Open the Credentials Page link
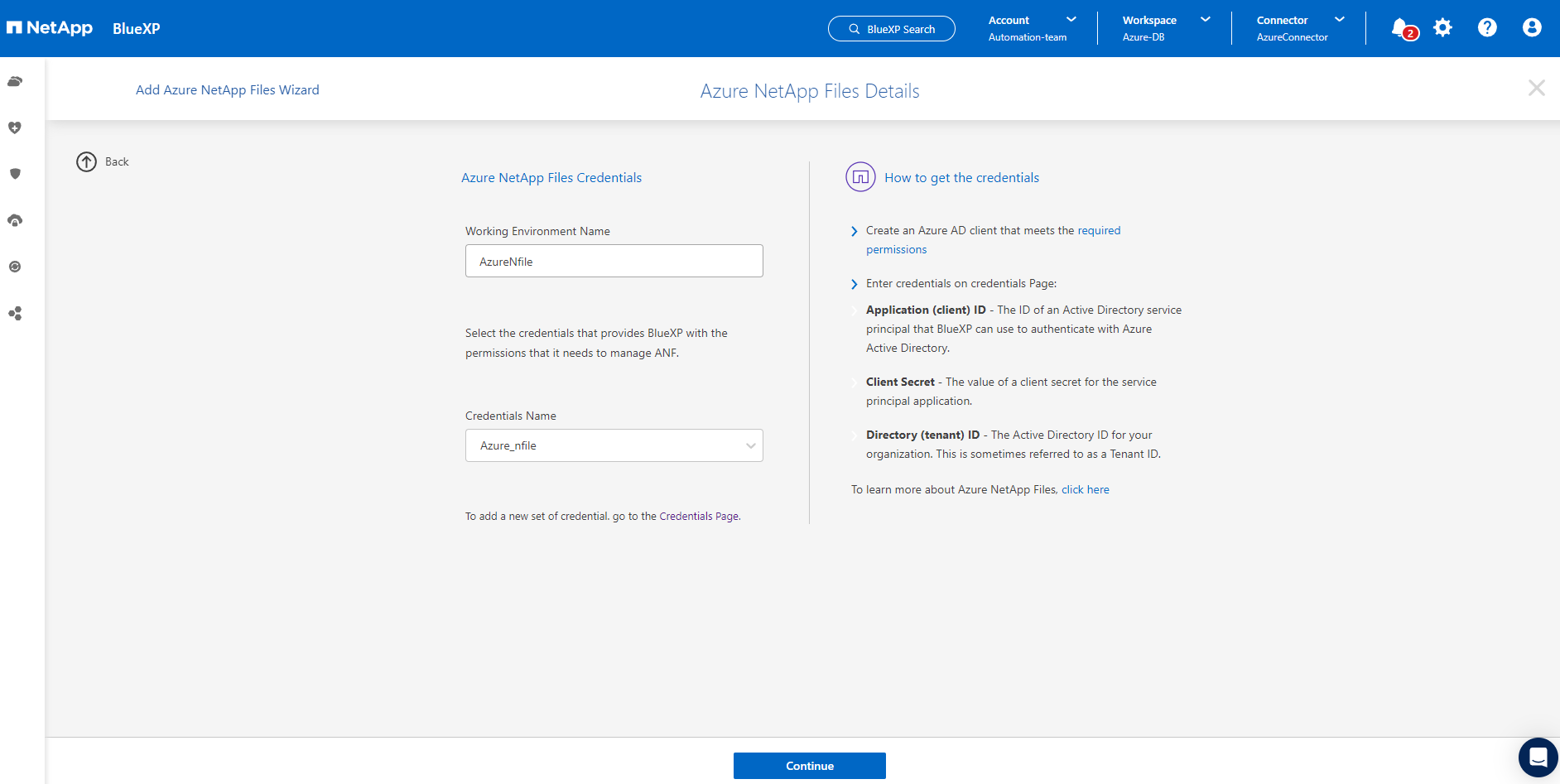Image resolution: width=1560 pixels, height=784 pixels. coord(699,517)
